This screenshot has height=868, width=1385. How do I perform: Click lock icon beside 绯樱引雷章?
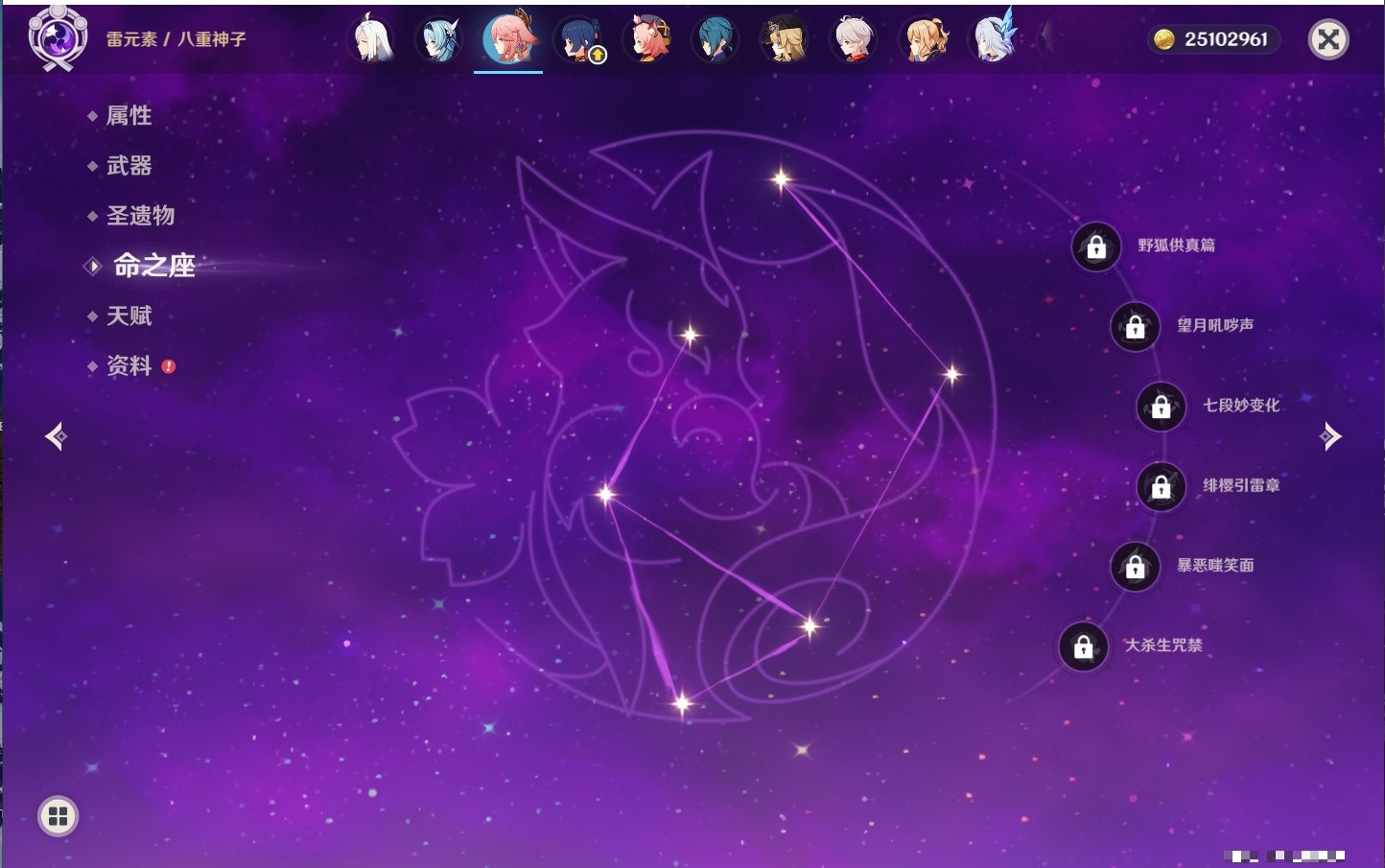[x=1162, y=486]
